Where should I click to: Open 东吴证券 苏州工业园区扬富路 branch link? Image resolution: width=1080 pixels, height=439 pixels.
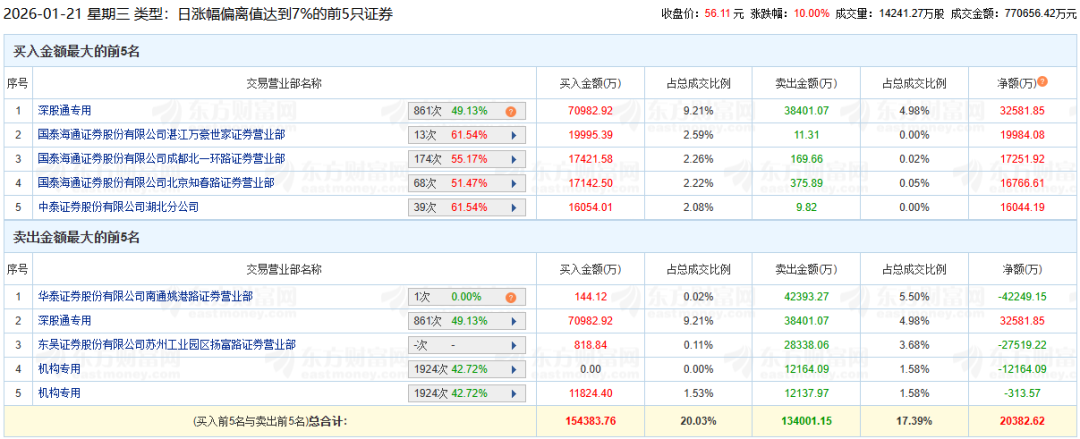[x=167, y=345]
